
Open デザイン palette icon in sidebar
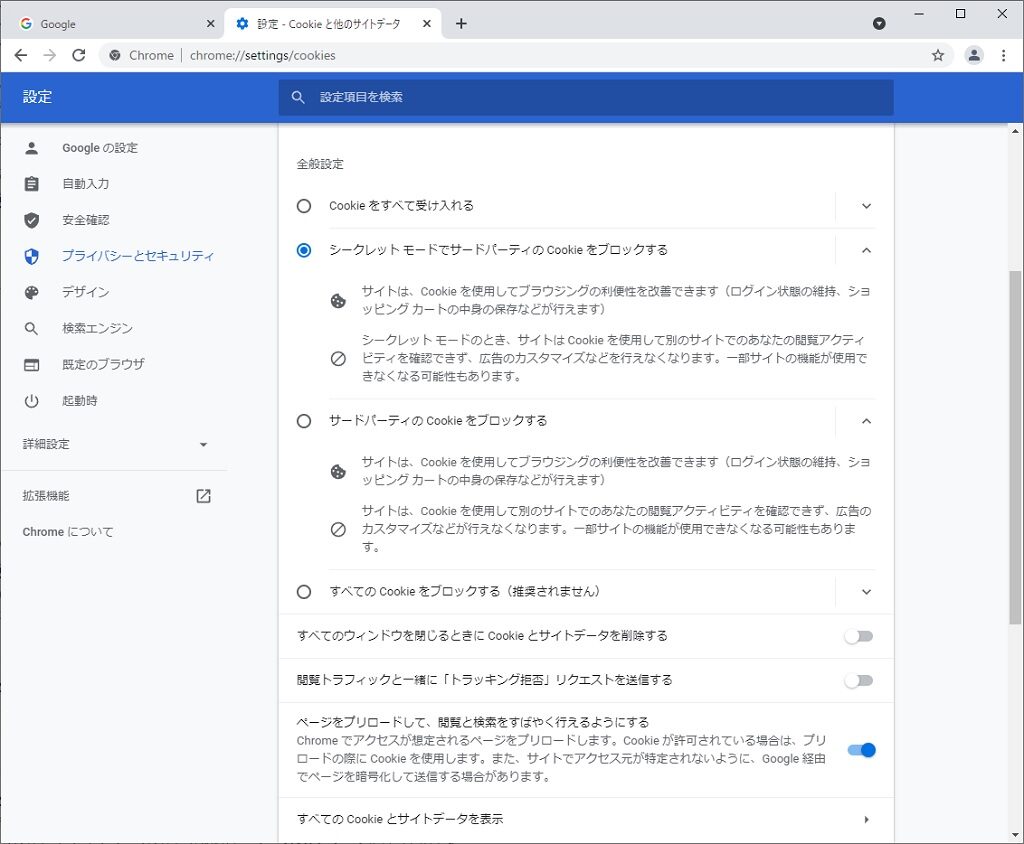click(32, 292)
